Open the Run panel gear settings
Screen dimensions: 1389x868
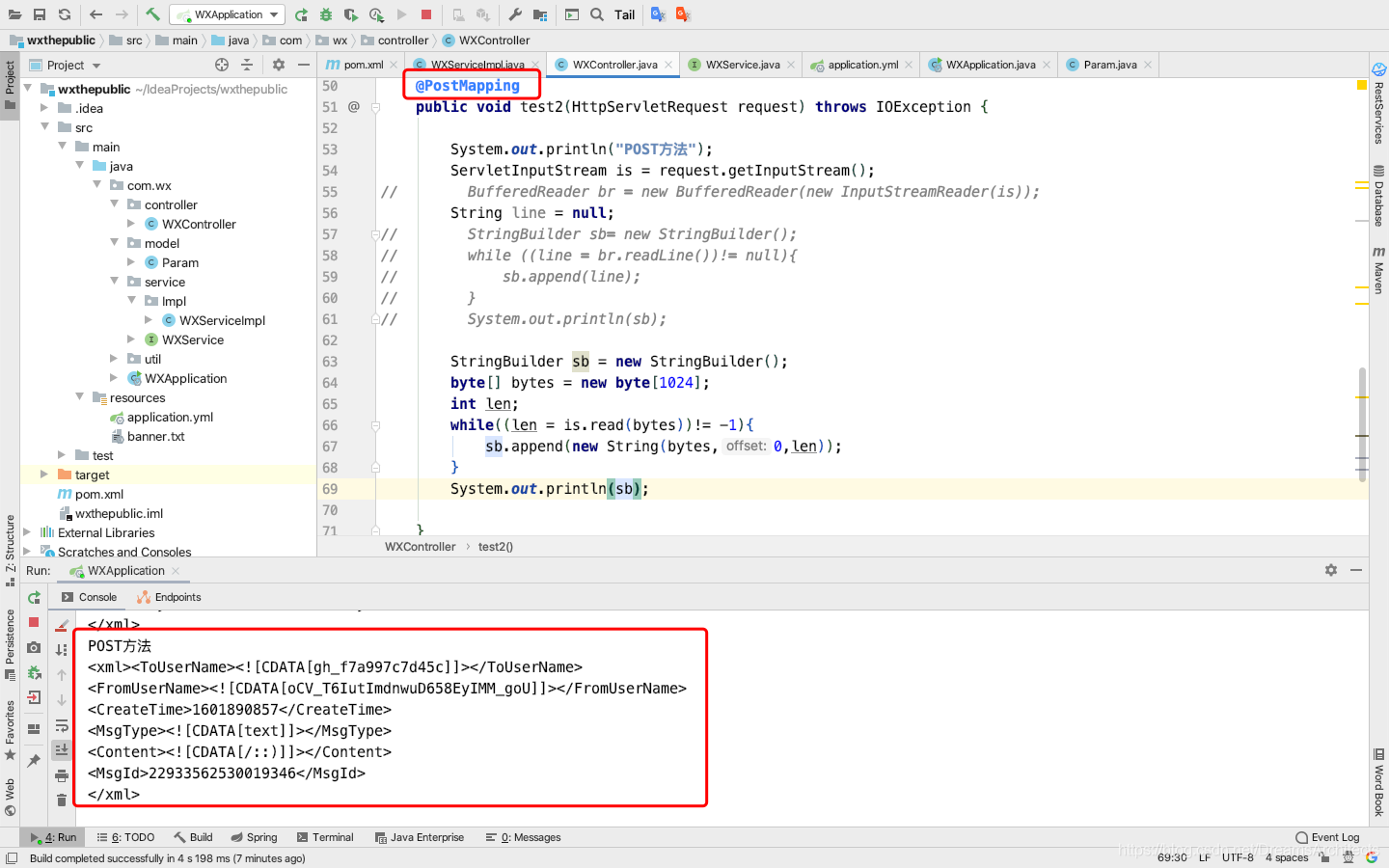(1331, 570)
